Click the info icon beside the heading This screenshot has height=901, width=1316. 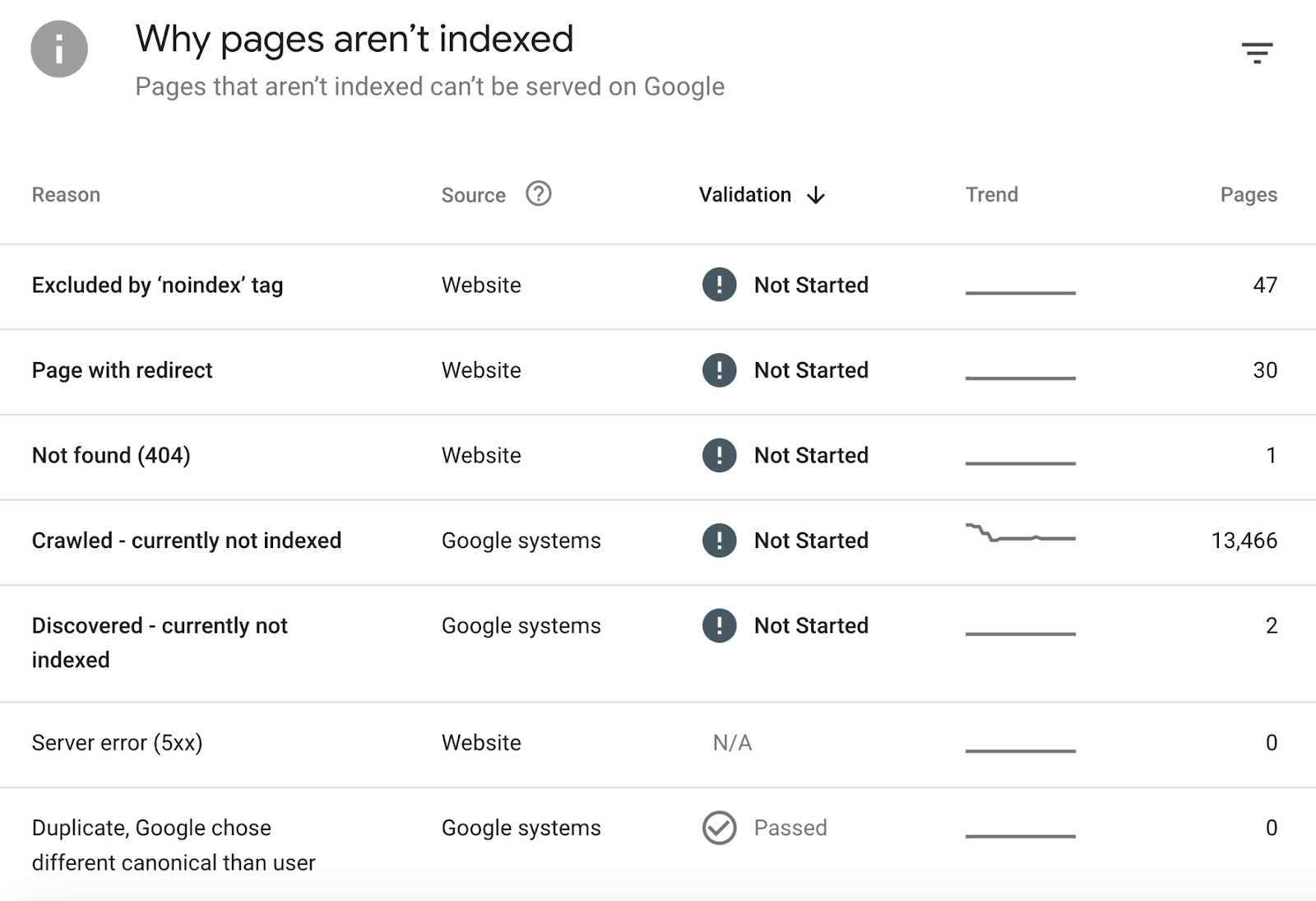click(x=58, y=49)
